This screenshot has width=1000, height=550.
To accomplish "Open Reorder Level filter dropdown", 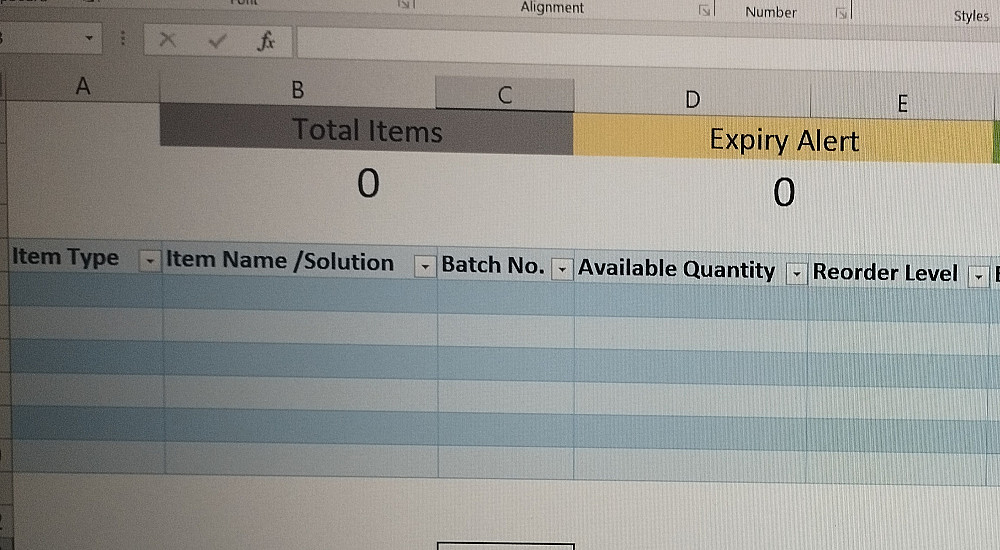I will (x=978, y=277).
